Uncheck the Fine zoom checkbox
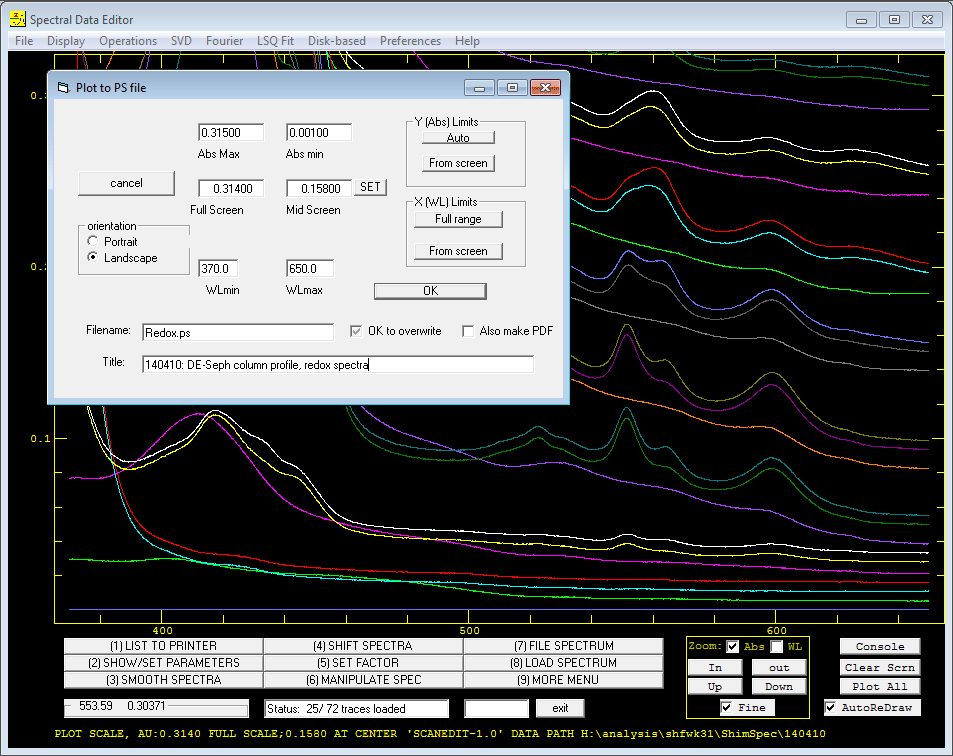This screenshot has width=953, height=756. tap(726, 707)
